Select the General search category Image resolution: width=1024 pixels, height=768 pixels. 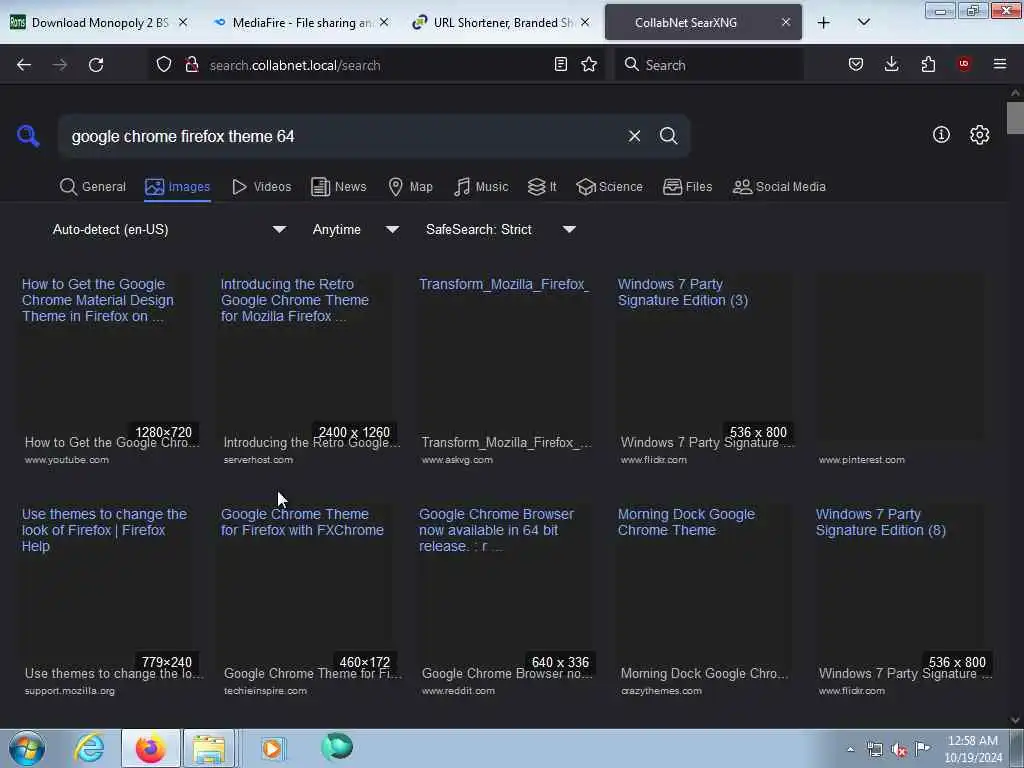coord(93,187)
